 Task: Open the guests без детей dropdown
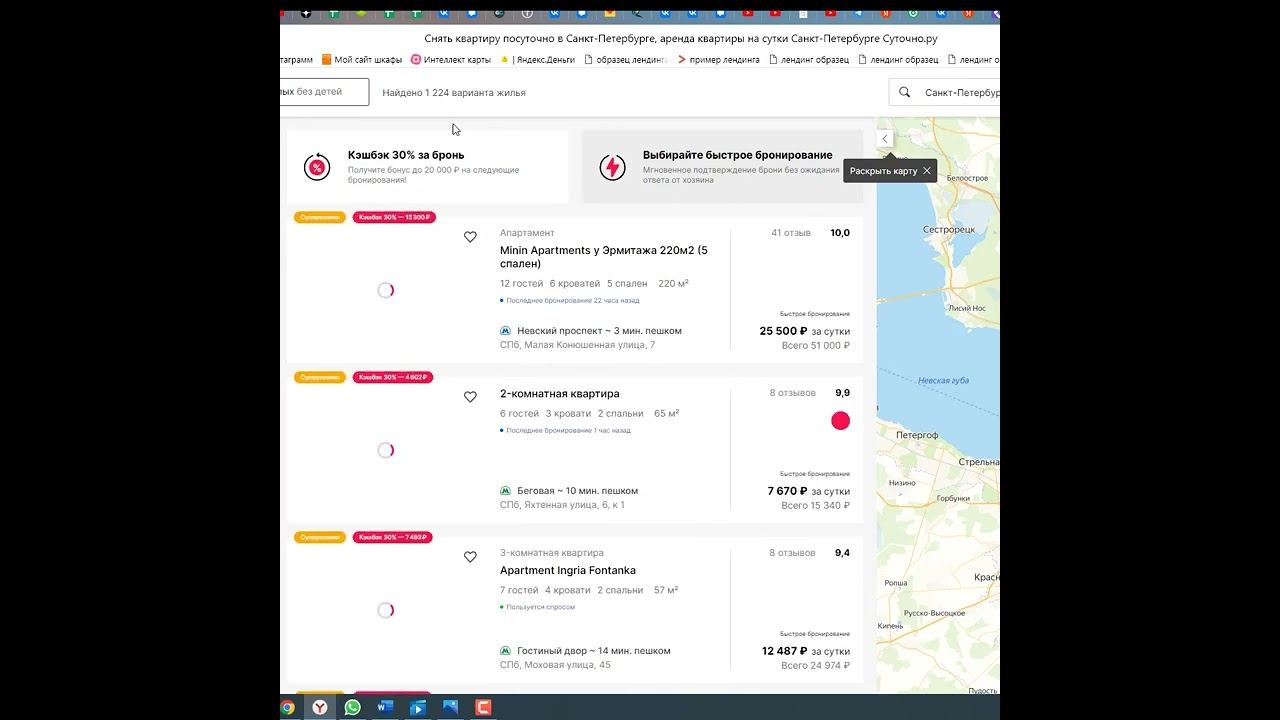(324, 92)
